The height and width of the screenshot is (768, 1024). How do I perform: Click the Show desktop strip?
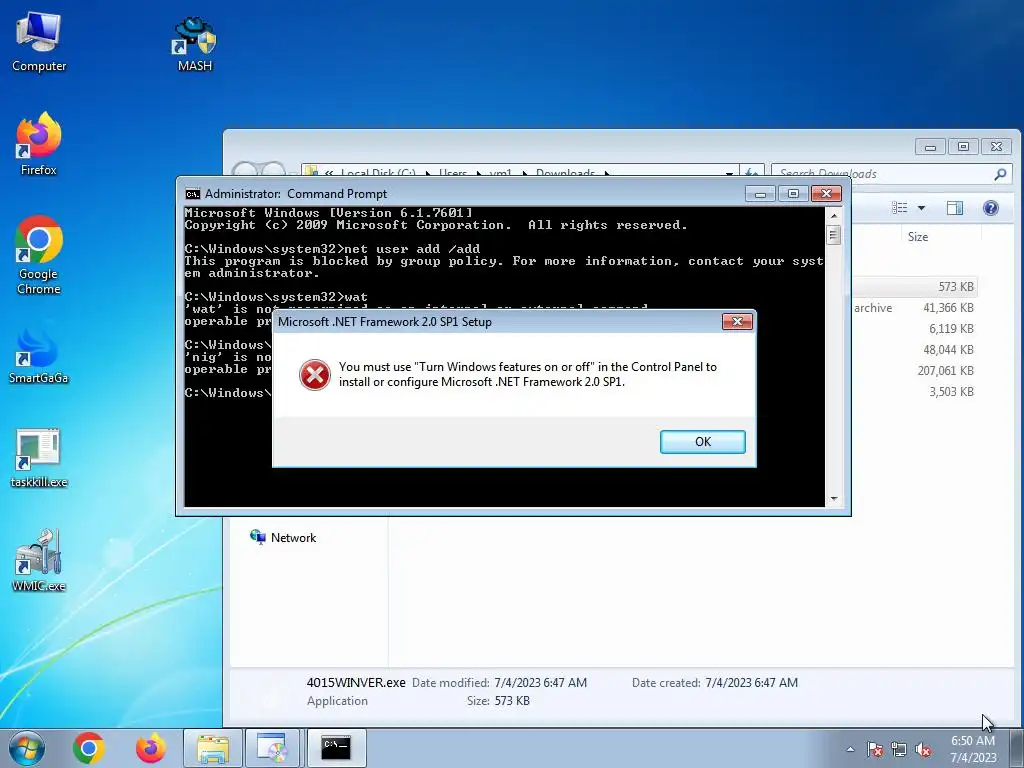(1016, 748)
